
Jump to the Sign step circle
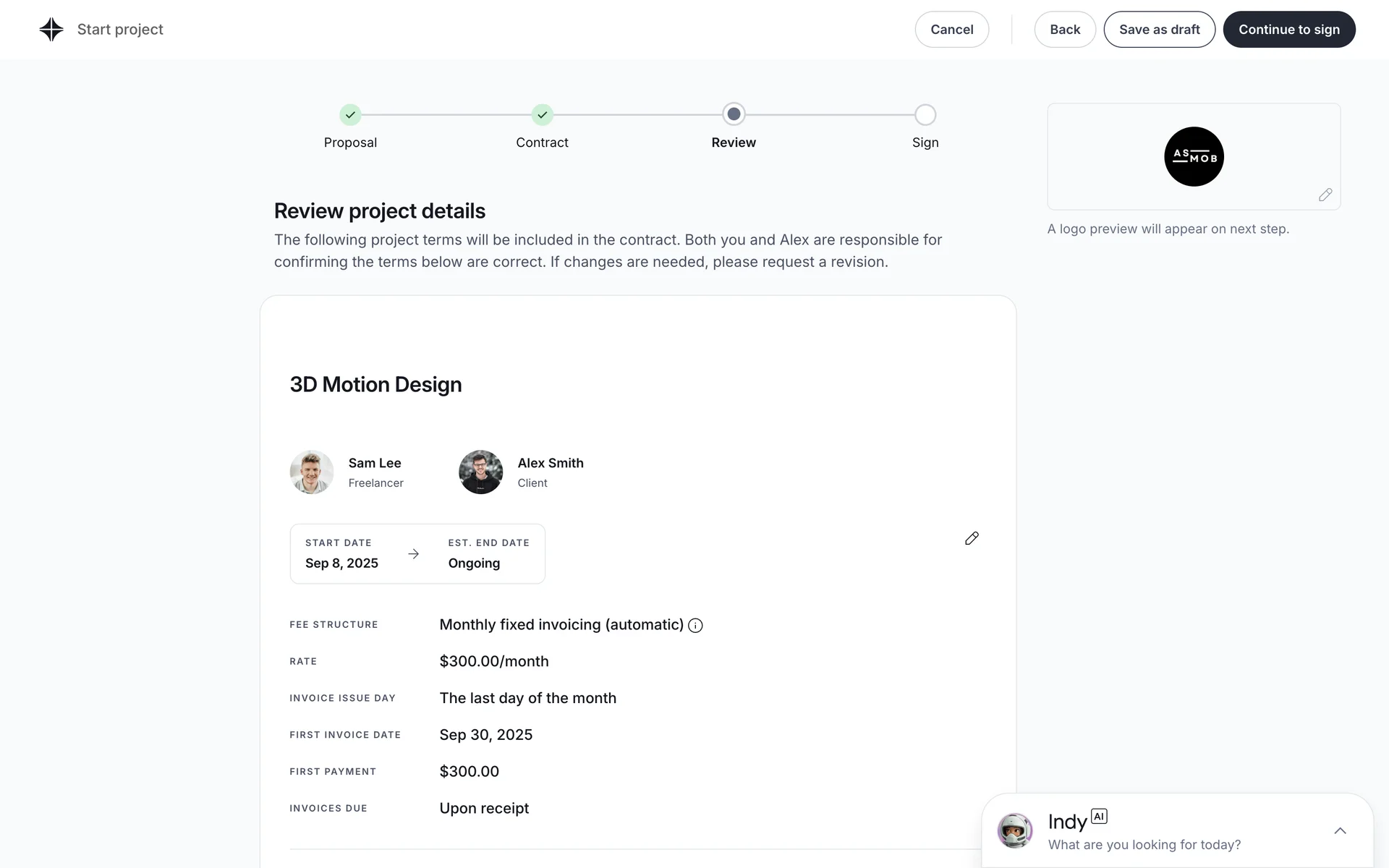pyautogui.click(x=925, y=115)
